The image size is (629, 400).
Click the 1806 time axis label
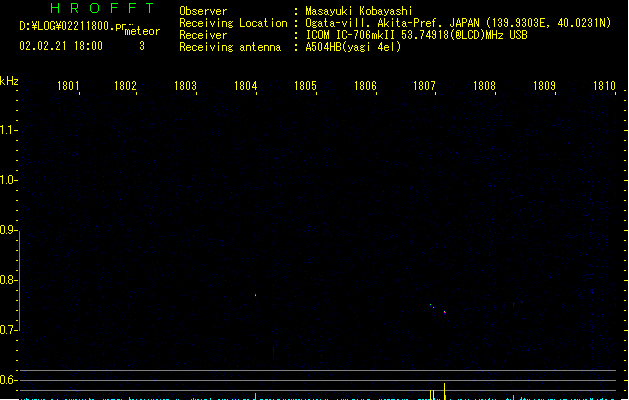click(365, 86)
